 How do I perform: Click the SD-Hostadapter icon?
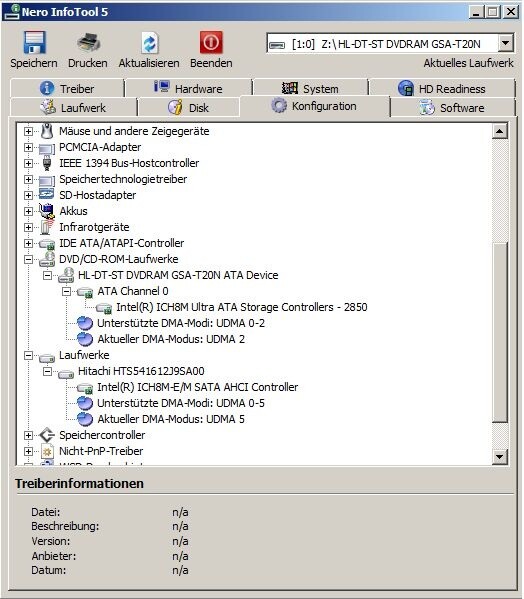47,194
